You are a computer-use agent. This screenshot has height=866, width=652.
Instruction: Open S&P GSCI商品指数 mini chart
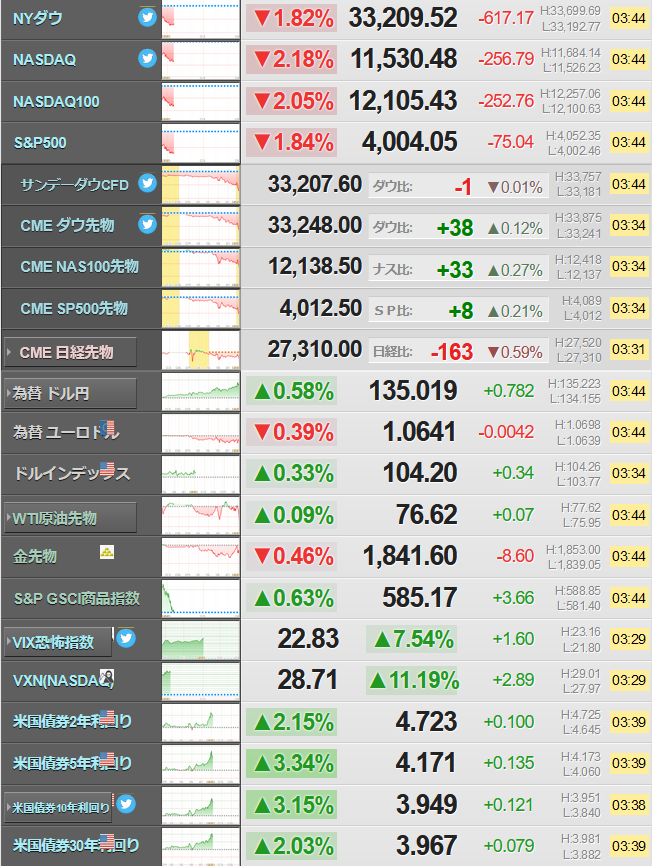click(201, 599)
